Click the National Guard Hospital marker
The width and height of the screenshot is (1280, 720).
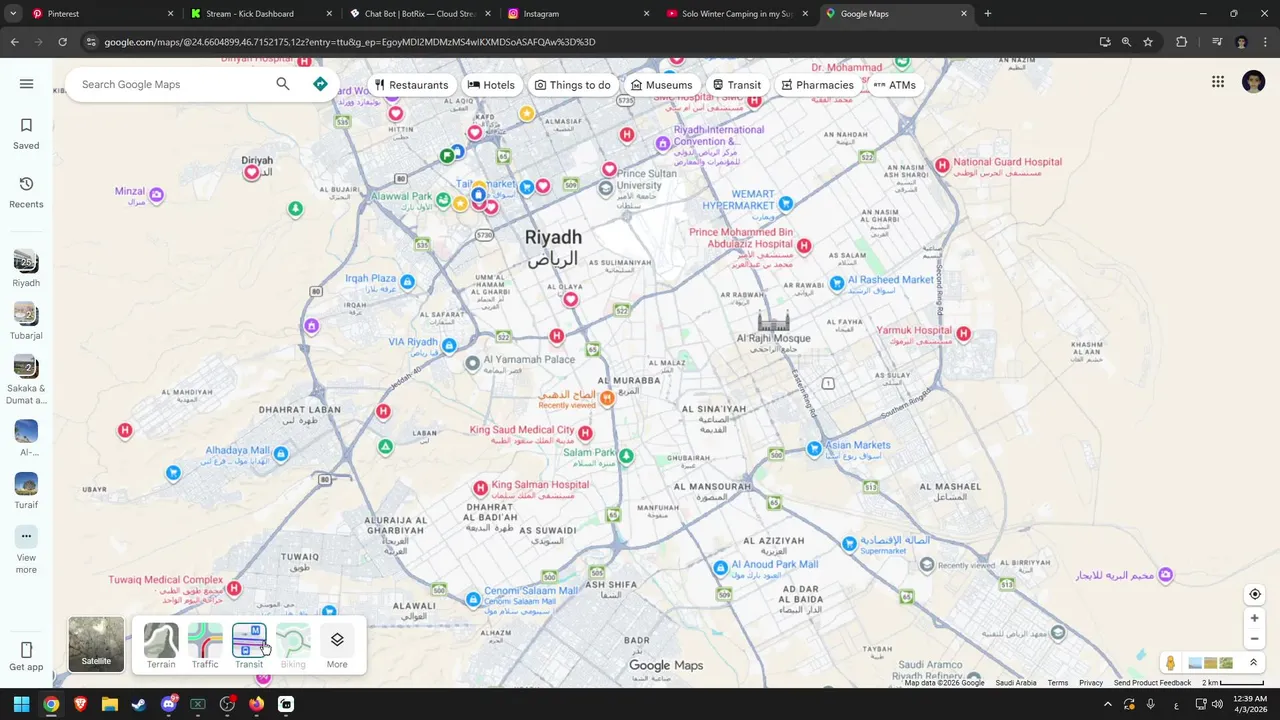(x=942, y=165)
